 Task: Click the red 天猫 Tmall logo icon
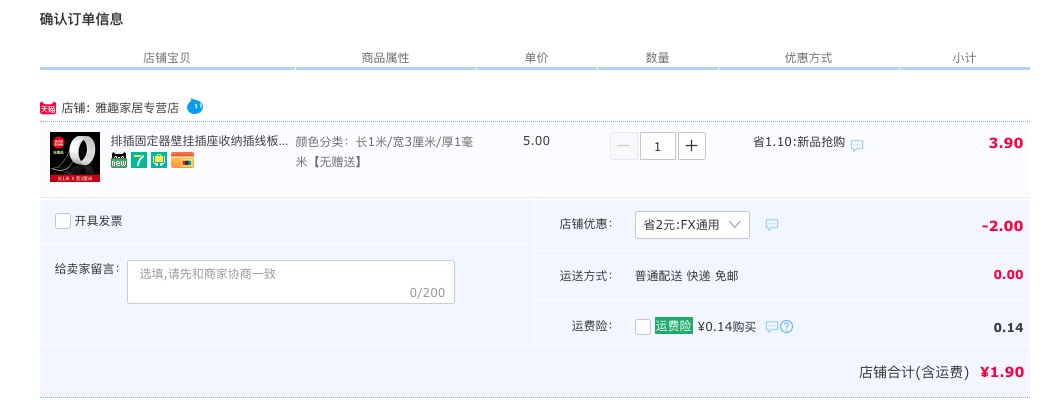47,108
